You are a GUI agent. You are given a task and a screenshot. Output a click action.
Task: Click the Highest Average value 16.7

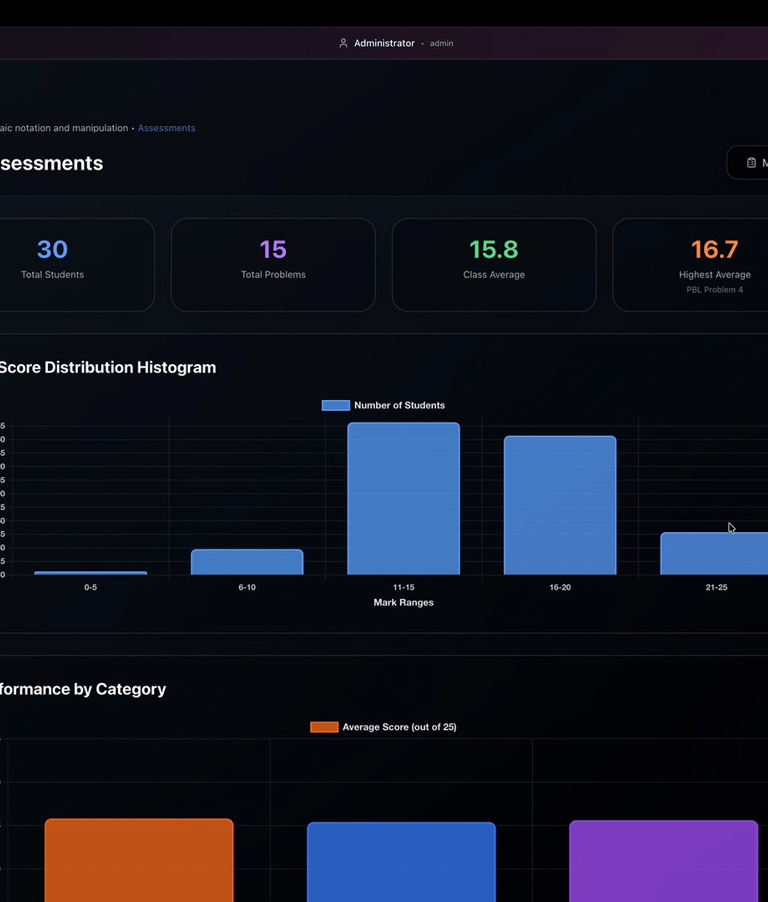click(x=714, y=249)
